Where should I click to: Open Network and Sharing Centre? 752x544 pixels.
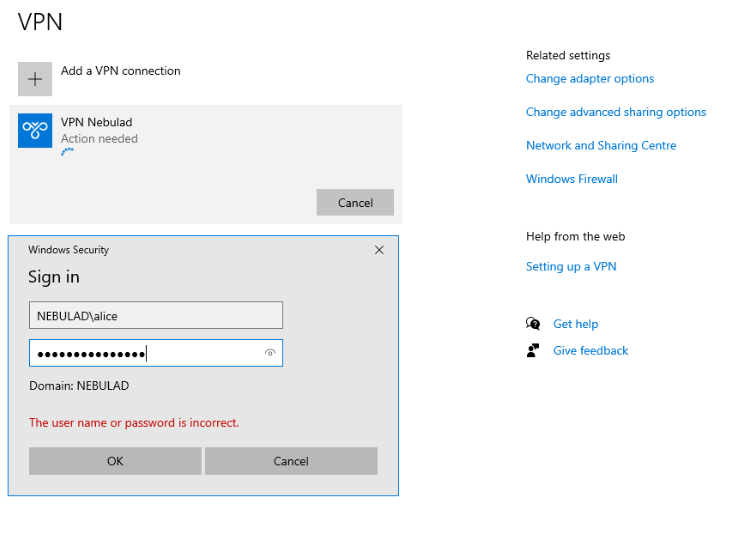601,145
